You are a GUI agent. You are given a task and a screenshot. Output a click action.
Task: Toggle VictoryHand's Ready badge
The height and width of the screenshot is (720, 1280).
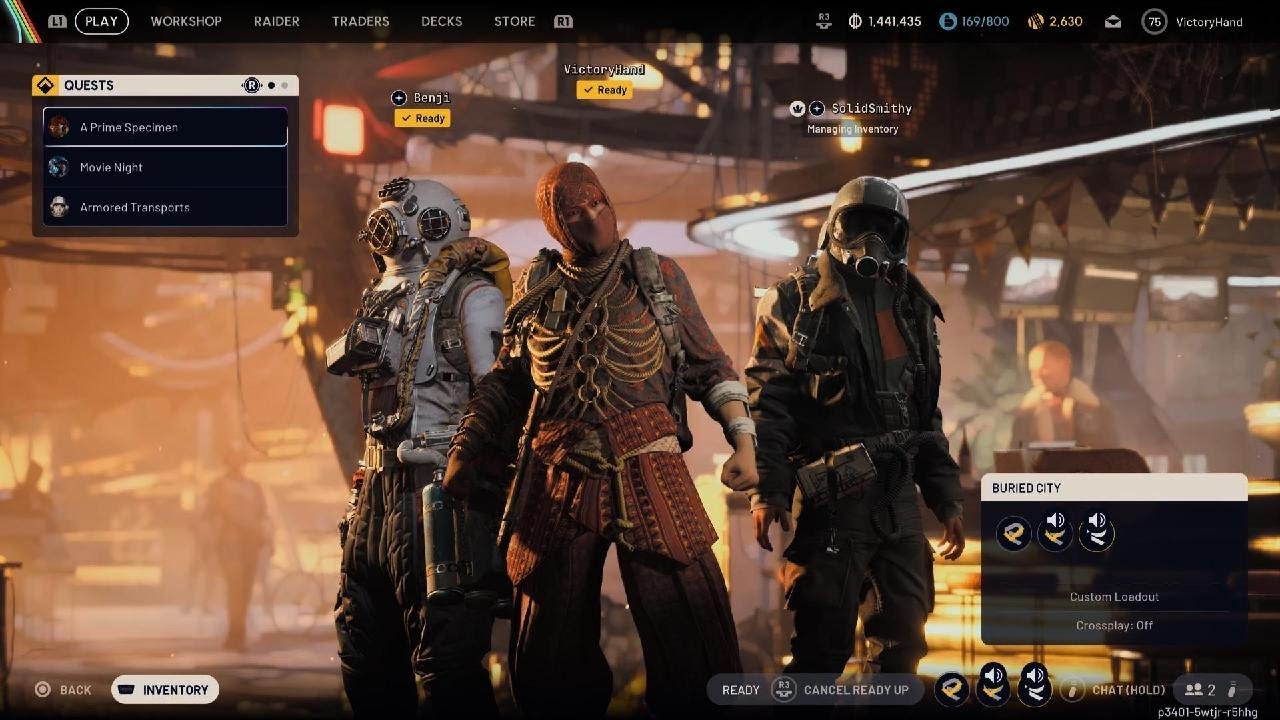[x=604, y=90]
